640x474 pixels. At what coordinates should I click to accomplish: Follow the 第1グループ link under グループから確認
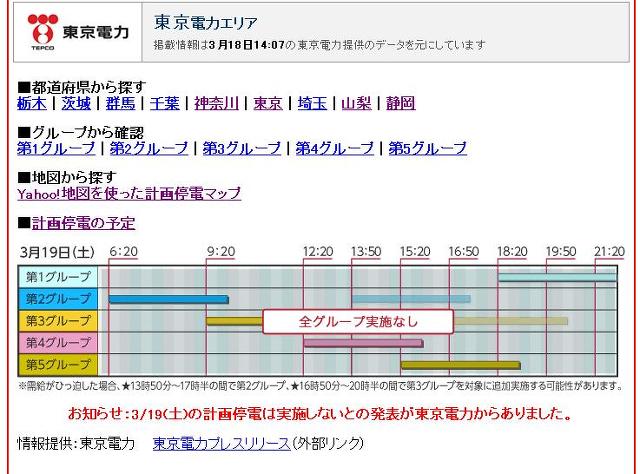(56, 148)
